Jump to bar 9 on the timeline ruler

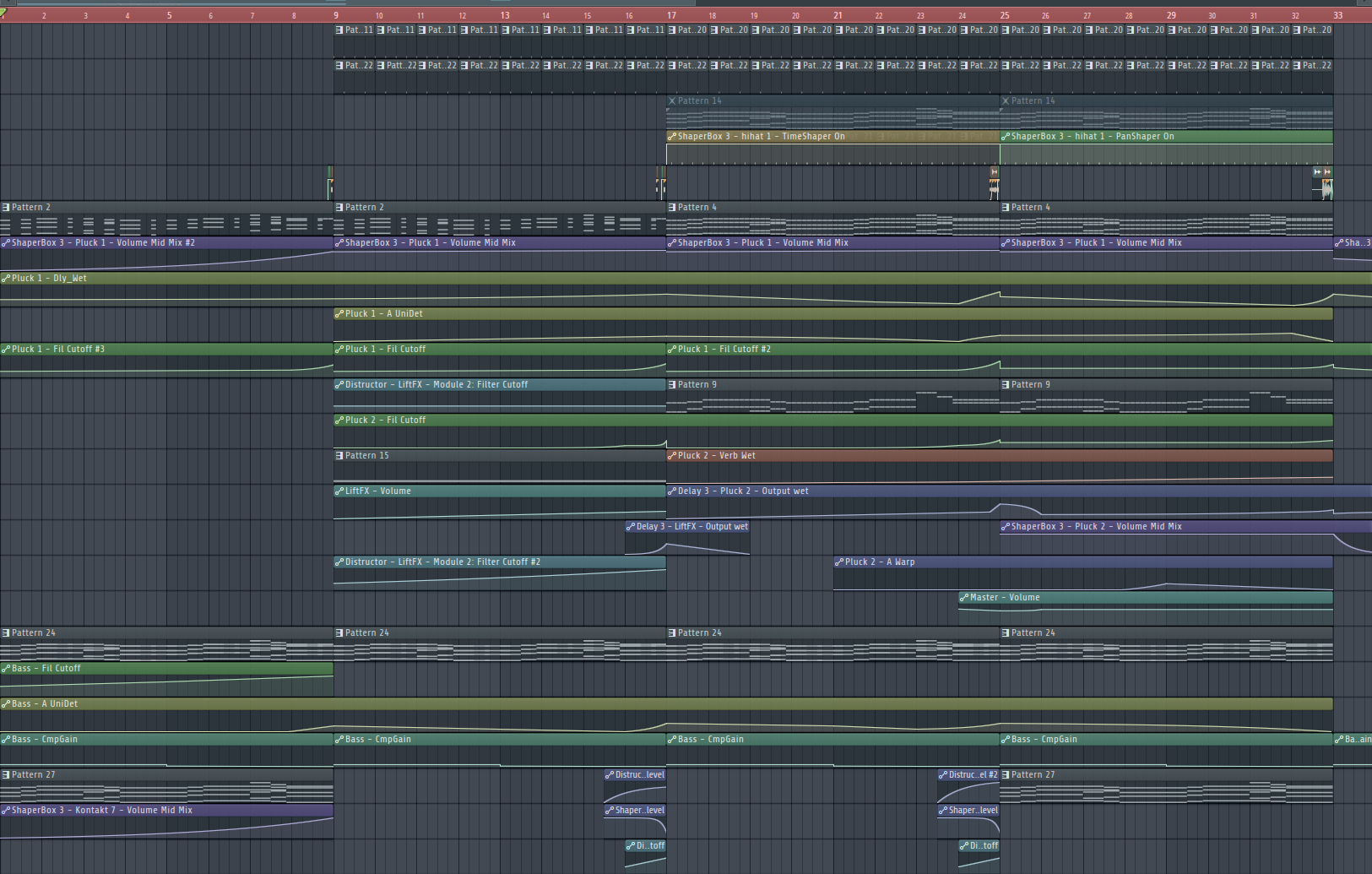coord(336,15)
